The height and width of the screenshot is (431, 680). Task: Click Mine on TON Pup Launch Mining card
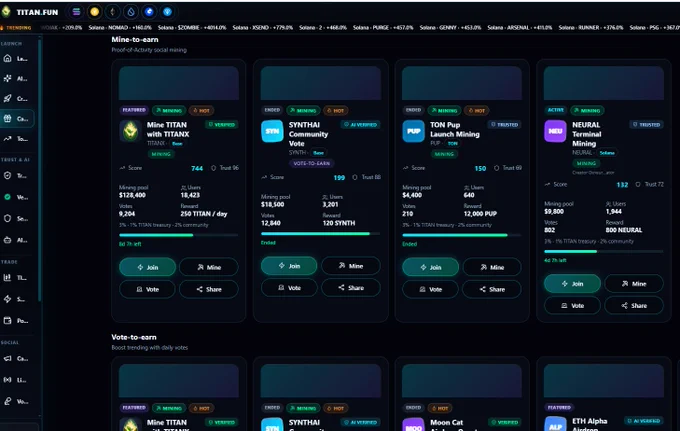tap(492, 267)
